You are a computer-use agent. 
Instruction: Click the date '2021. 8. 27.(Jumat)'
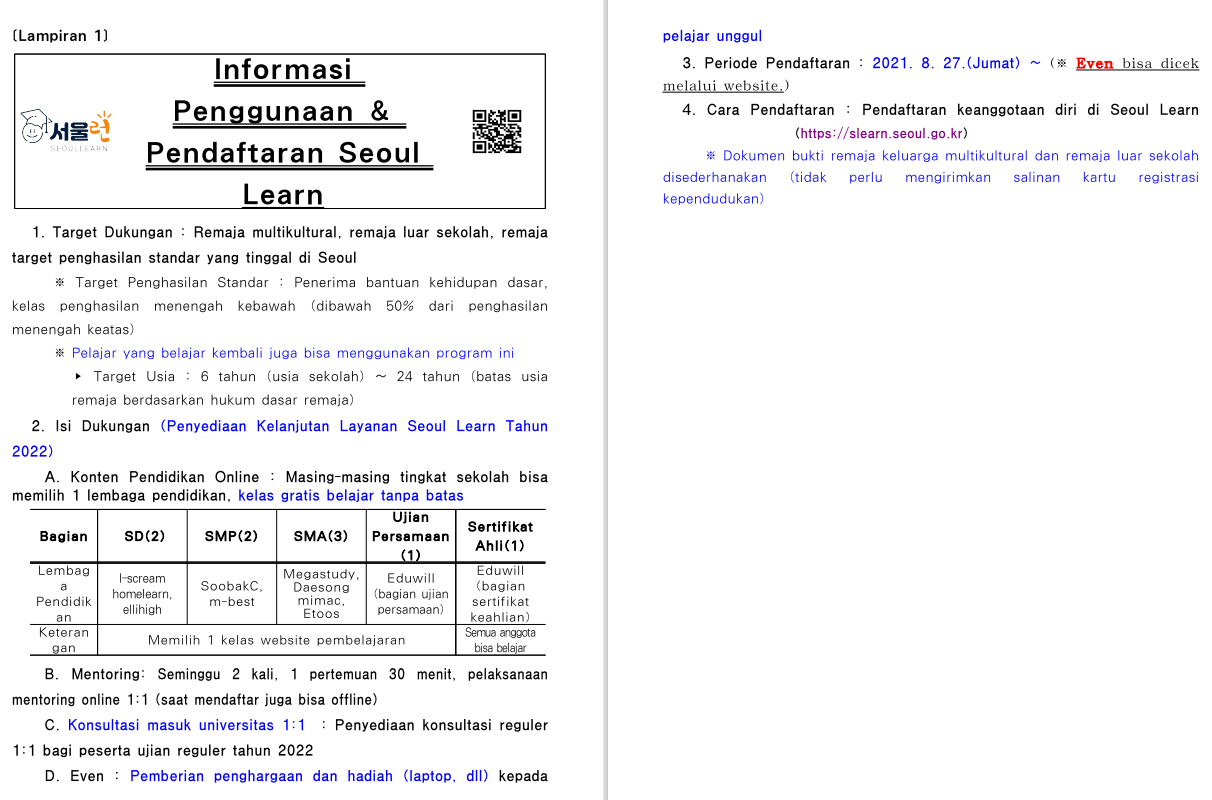945,63
